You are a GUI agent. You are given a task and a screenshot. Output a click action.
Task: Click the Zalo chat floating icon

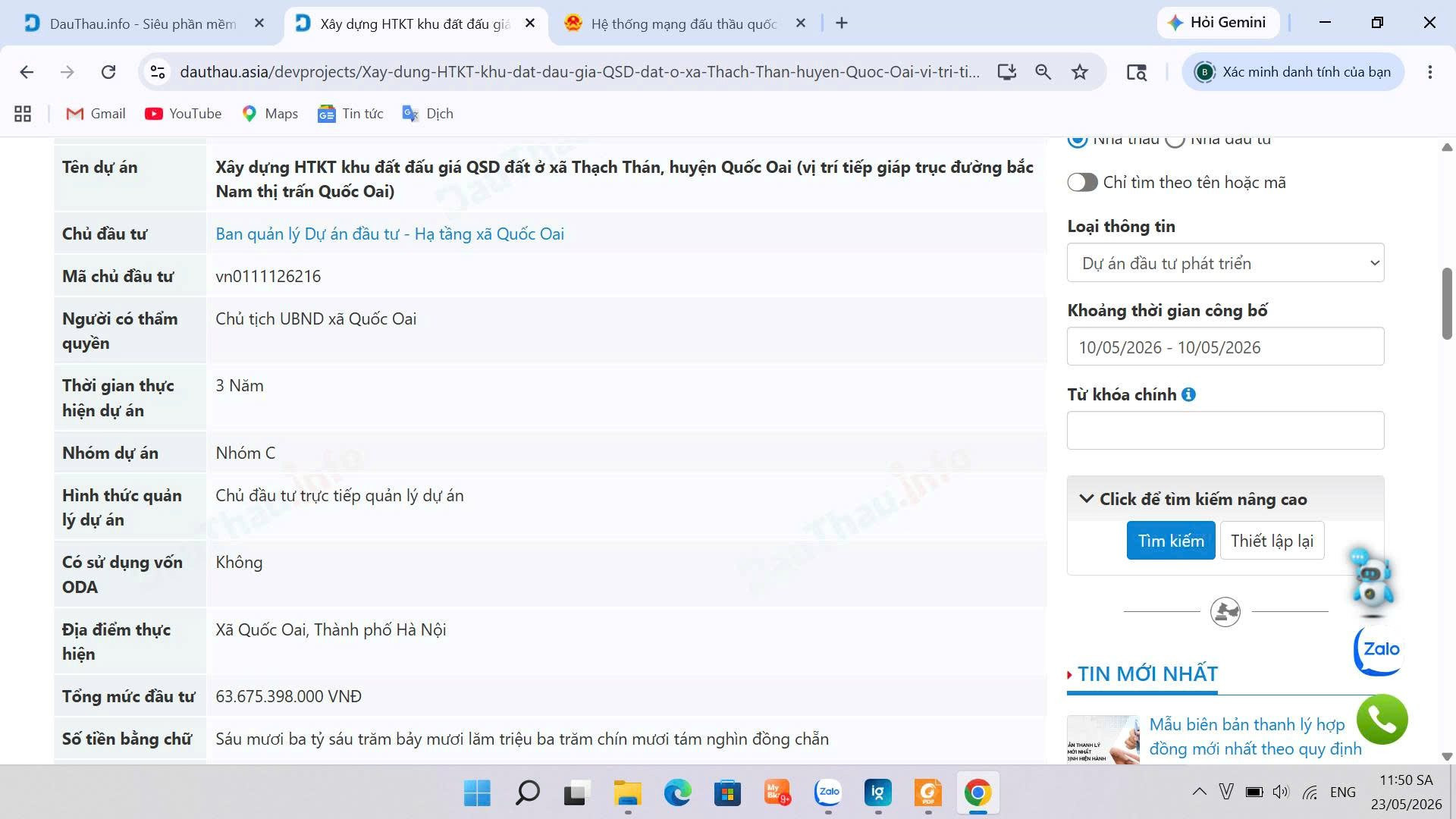click(1379, 650)
